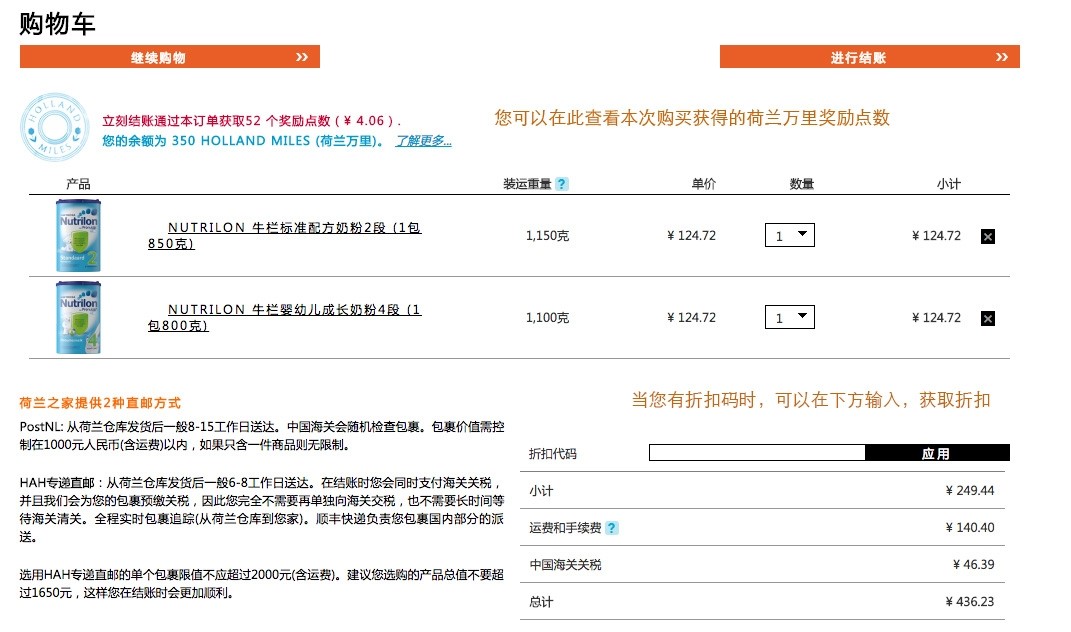Image resolution: width=1071 pixels, height=632 pixels.
Task: Click the 装运重量 column header
Action: 527,184
